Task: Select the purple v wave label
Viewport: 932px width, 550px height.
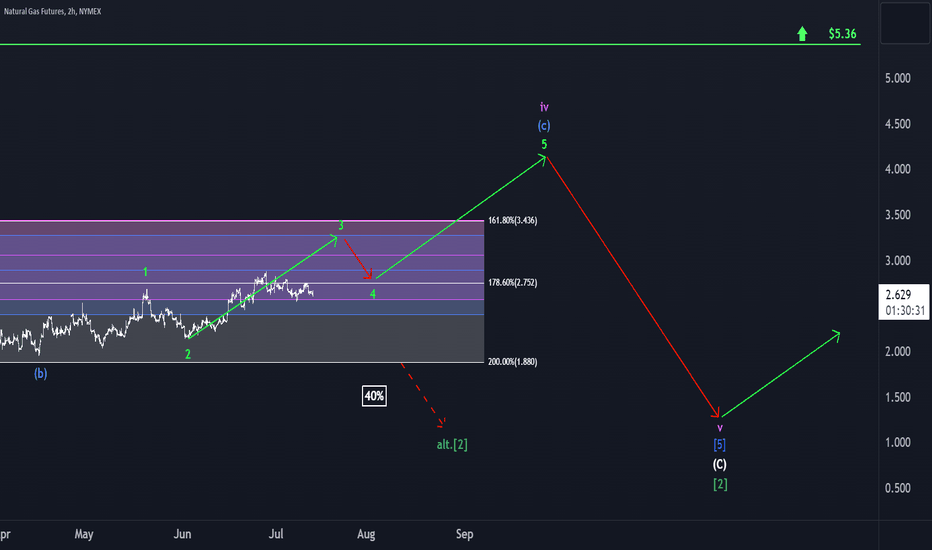Action: pyautogui.click(x=720, y=428)
